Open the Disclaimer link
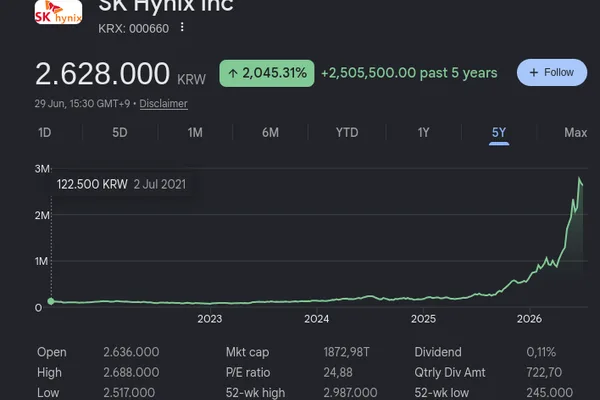 click(163, 103)
